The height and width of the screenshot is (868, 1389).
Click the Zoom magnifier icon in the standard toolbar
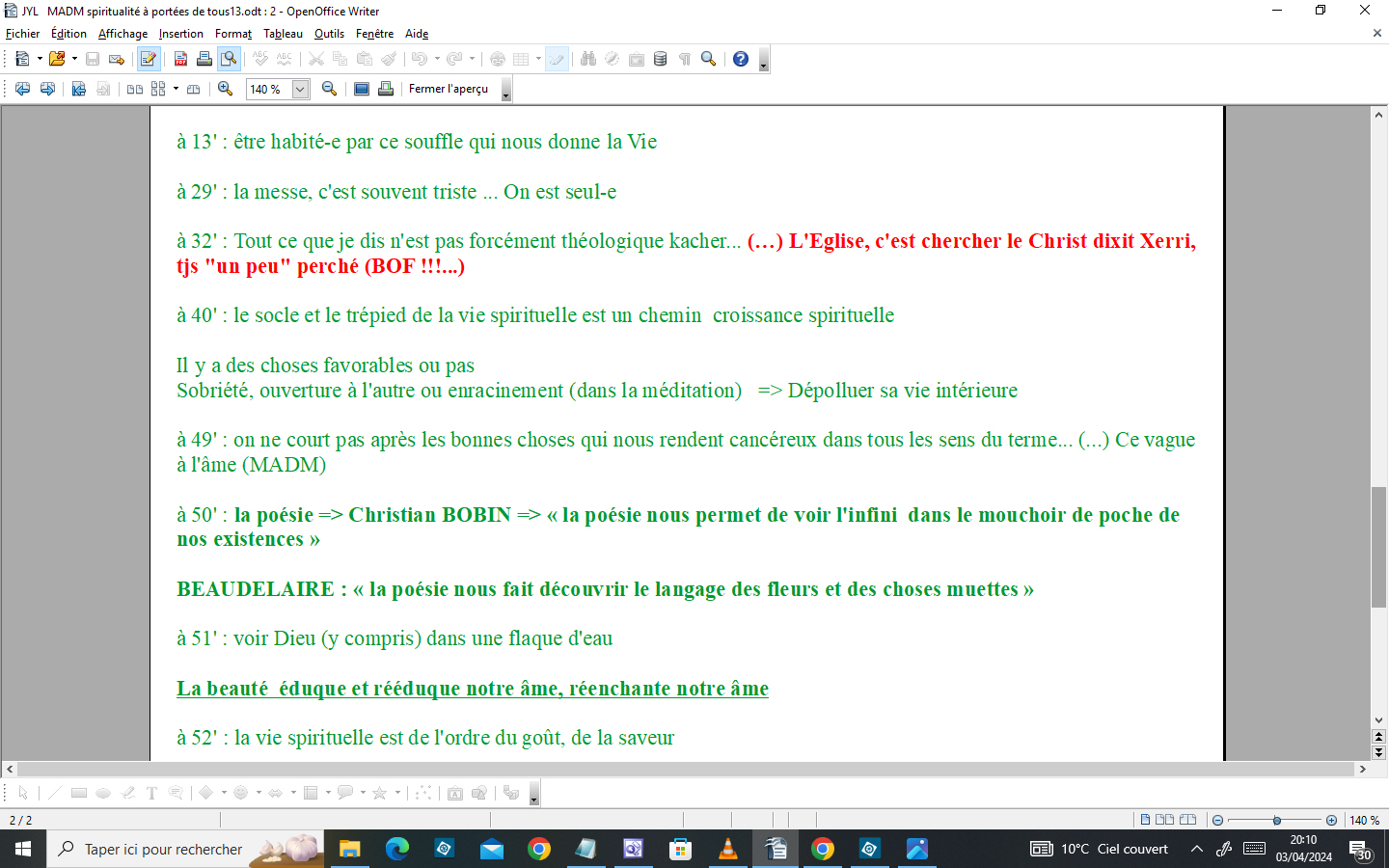pos(708,59)
